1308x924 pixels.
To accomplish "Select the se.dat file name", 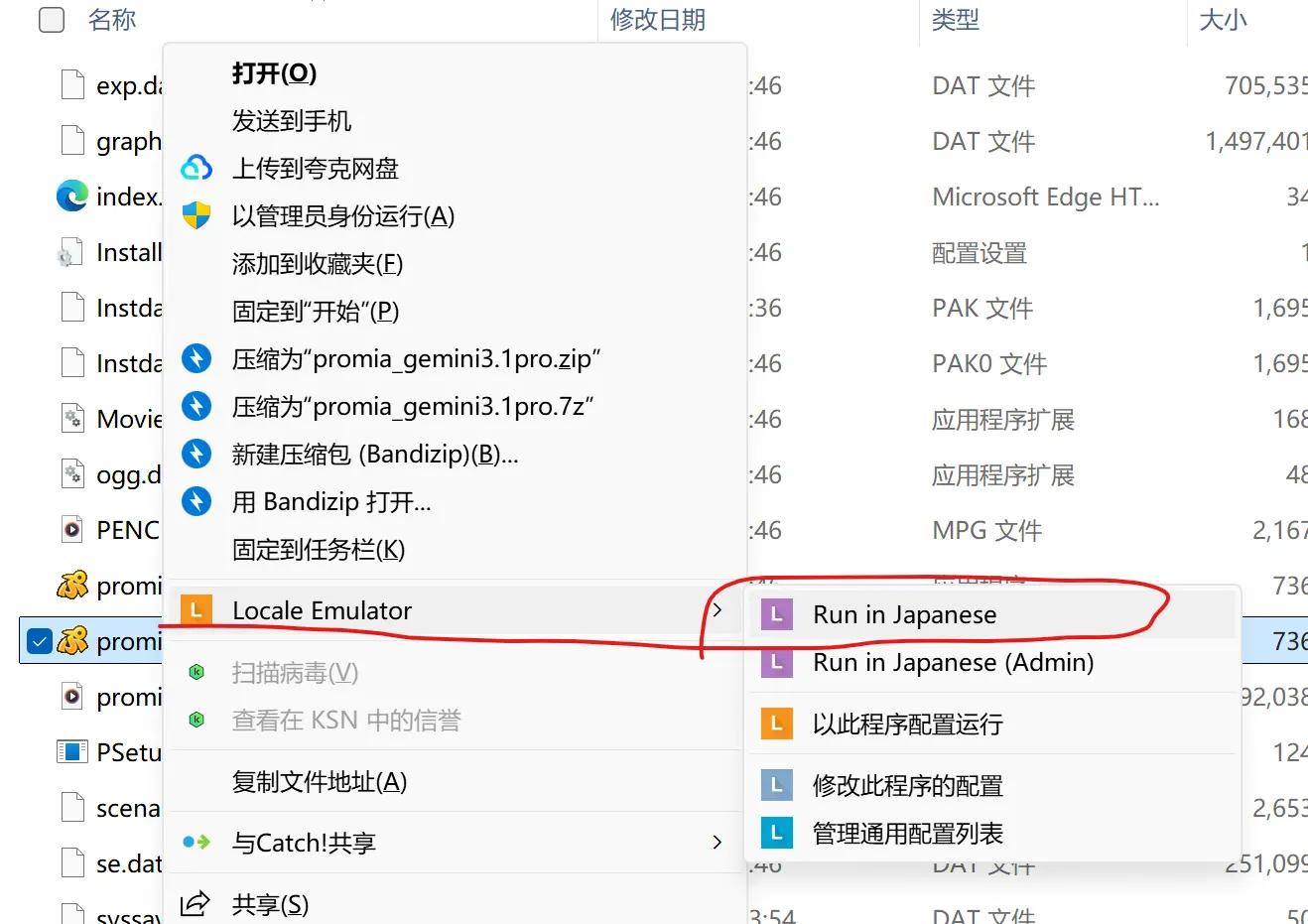I will [x=129, y=863].
